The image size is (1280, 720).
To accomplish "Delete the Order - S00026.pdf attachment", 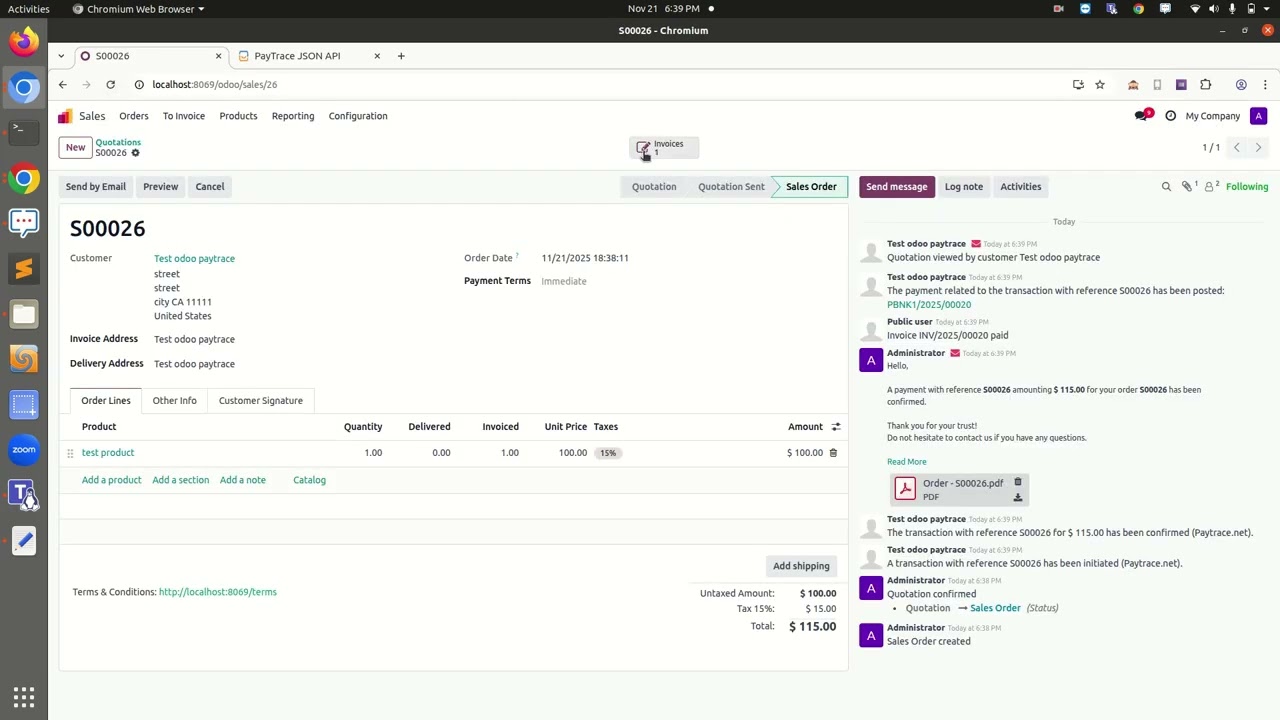I will tap(1018, 482).
